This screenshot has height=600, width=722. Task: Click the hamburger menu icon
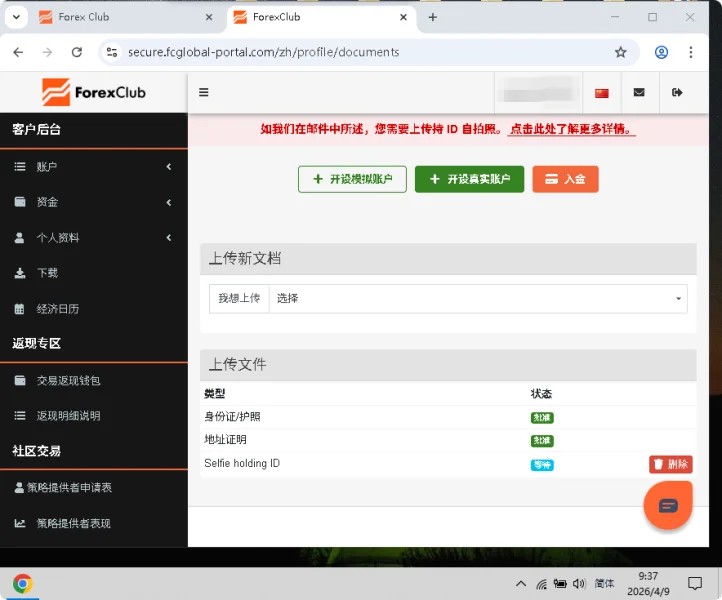click(x=204, y=93)
